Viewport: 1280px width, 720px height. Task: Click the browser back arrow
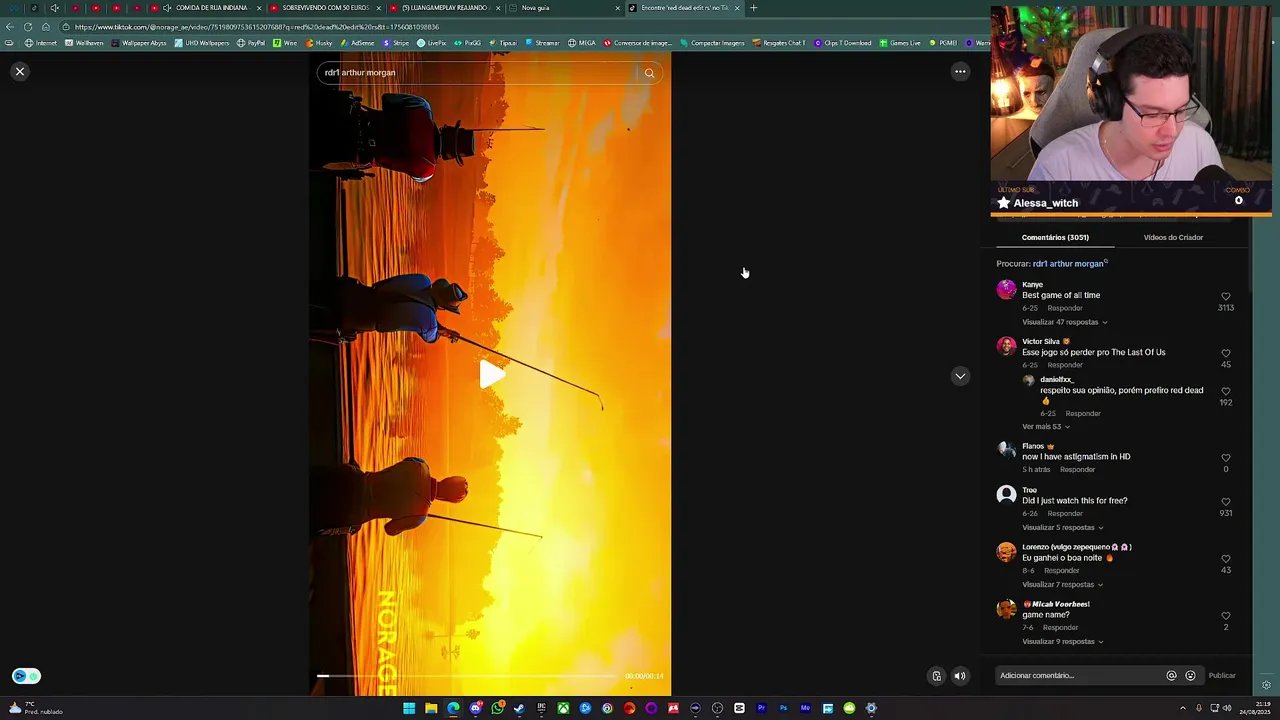click(10, 27)
